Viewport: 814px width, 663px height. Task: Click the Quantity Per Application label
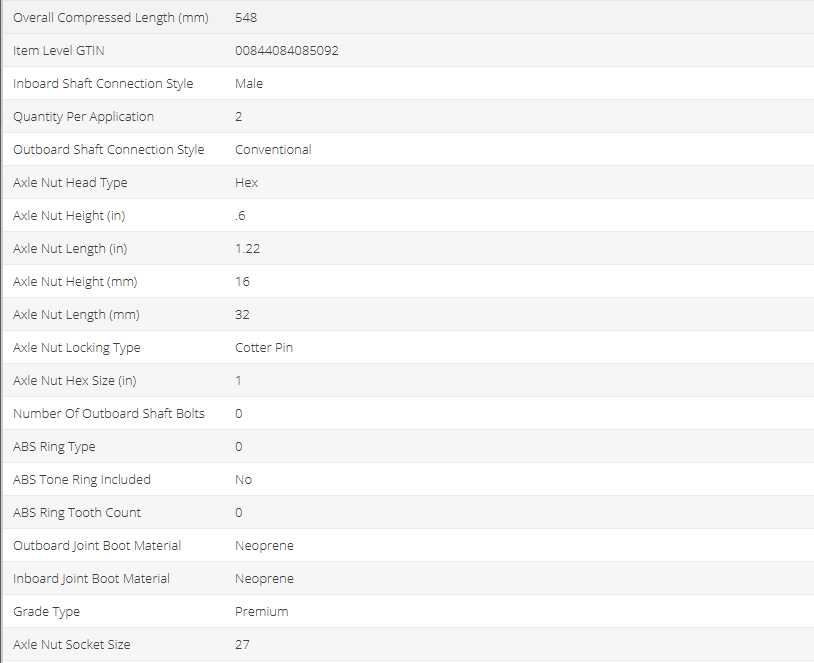click(83, 117)
